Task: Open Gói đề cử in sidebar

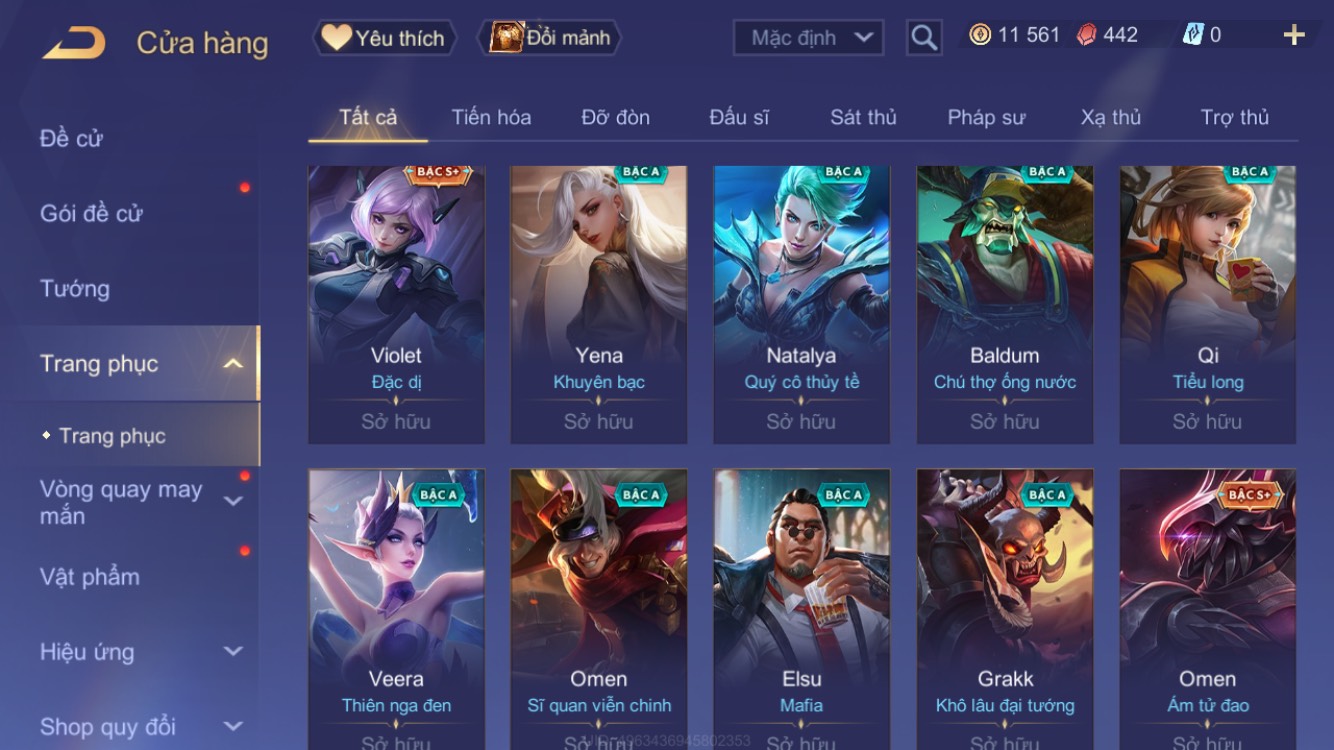Action: pyautogui.click(x=91, y=213)
